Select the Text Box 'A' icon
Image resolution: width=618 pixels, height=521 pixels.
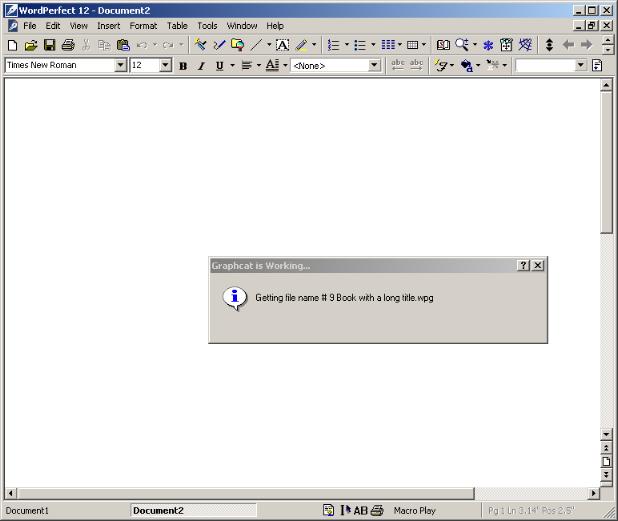[282, 45]
